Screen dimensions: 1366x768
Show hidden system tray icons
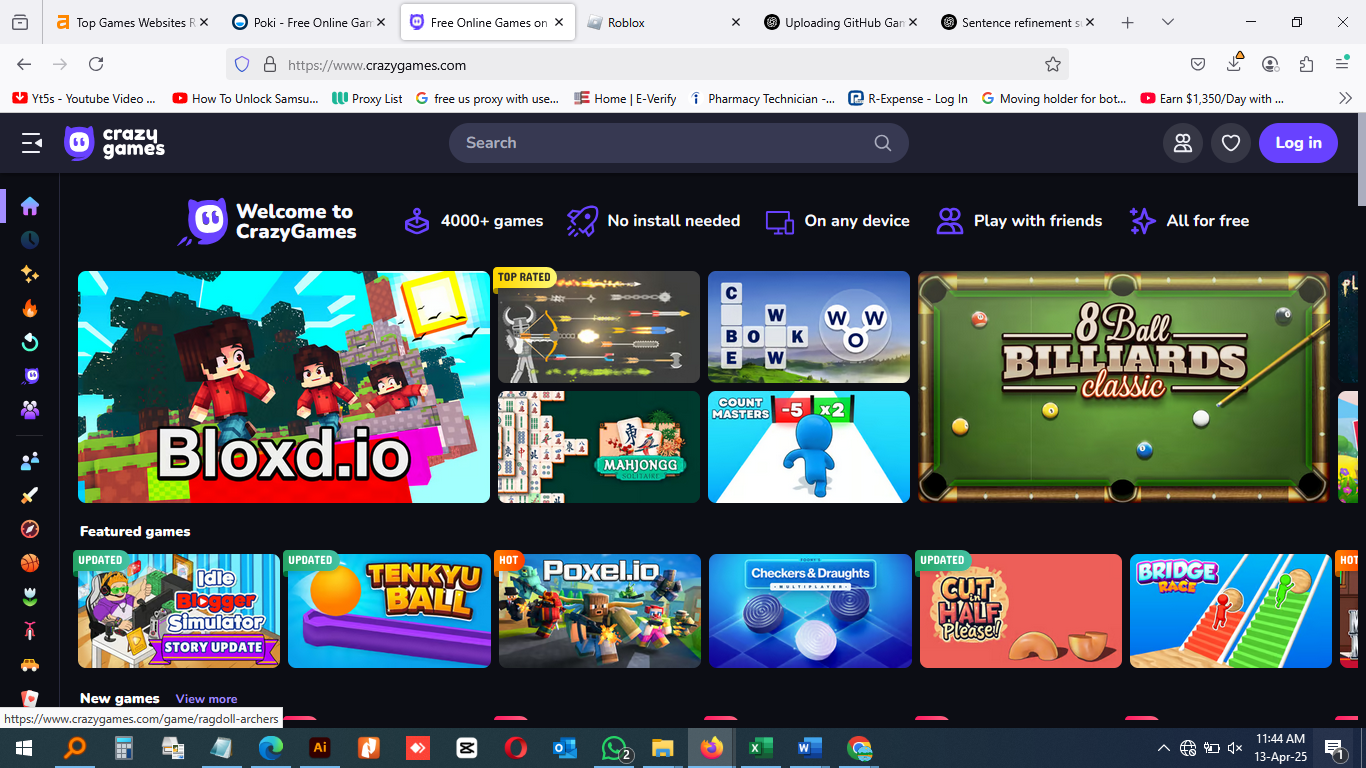click(x=1163, y=748)
